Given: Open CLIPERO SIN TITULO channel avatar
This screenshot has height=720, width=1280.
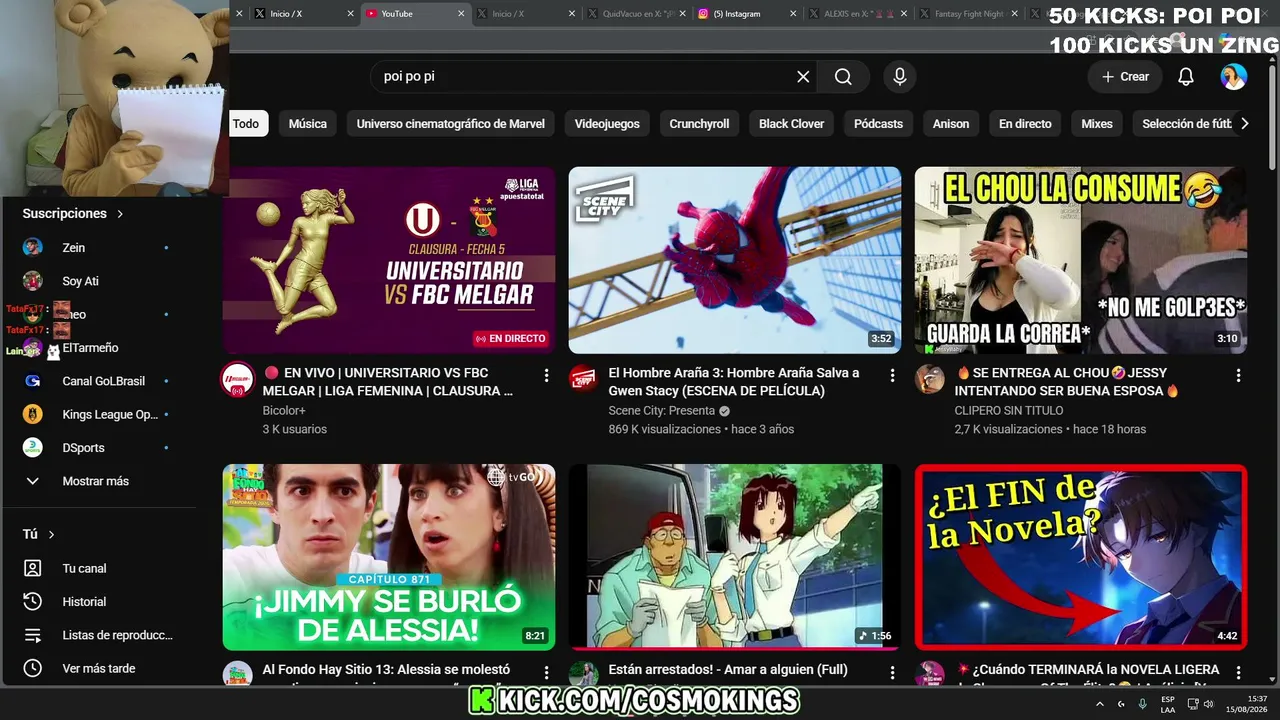Looking at the screenshot, I should [930, 380].
